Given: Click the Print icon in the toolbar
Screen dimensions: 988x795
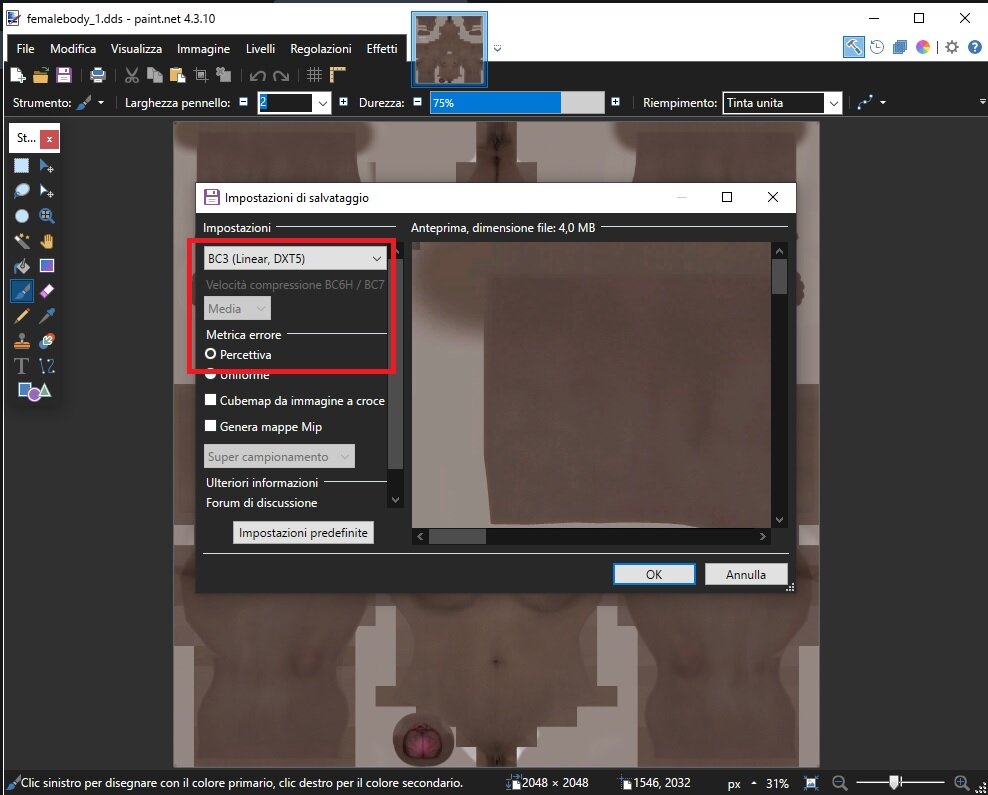Looking at the screenshot, I should tap(98, 76).
